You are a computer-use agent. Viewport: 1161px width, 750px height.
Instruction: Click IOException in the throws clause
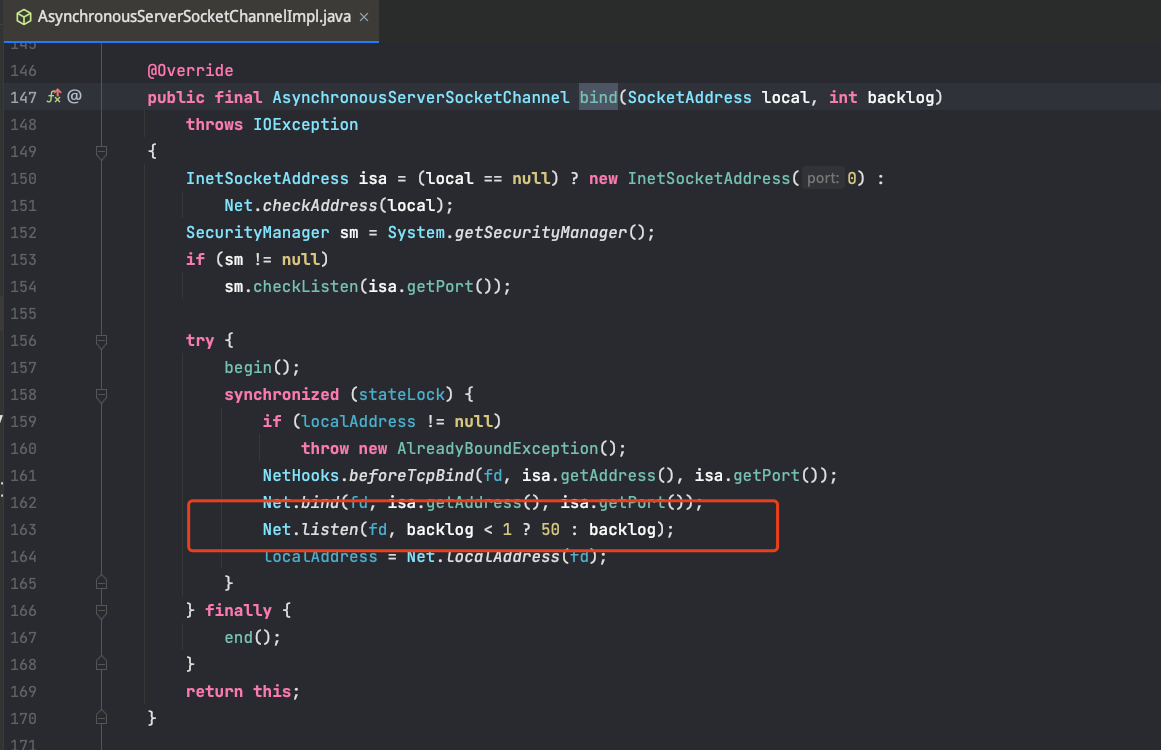(306, 124)
